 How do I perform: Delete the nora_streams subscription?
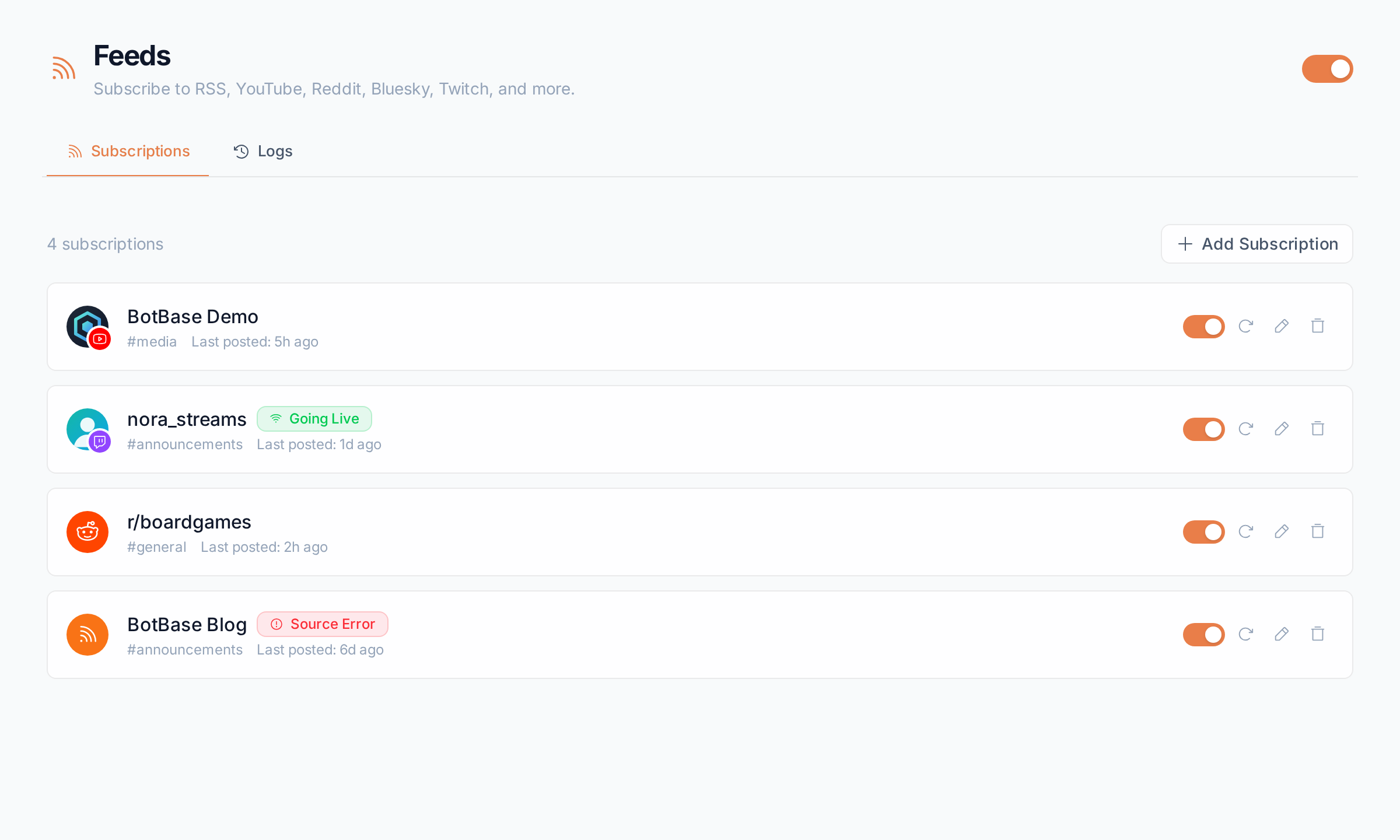(x=1318, y=429)
